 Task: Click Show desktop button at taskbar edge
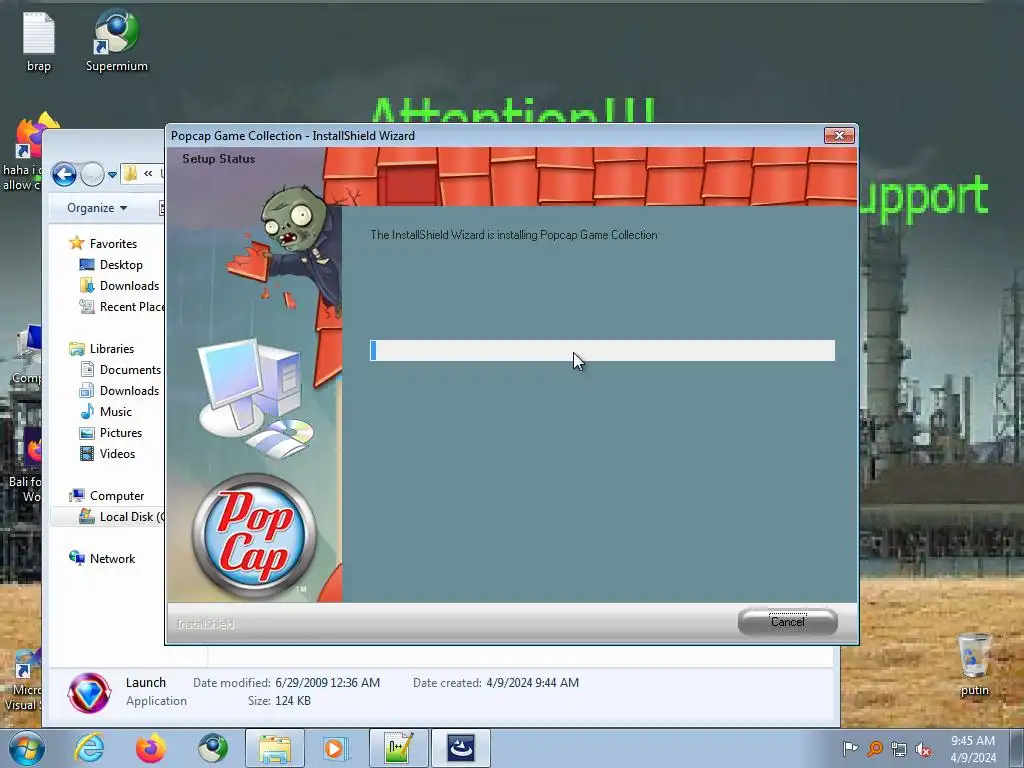point(1018,748)
